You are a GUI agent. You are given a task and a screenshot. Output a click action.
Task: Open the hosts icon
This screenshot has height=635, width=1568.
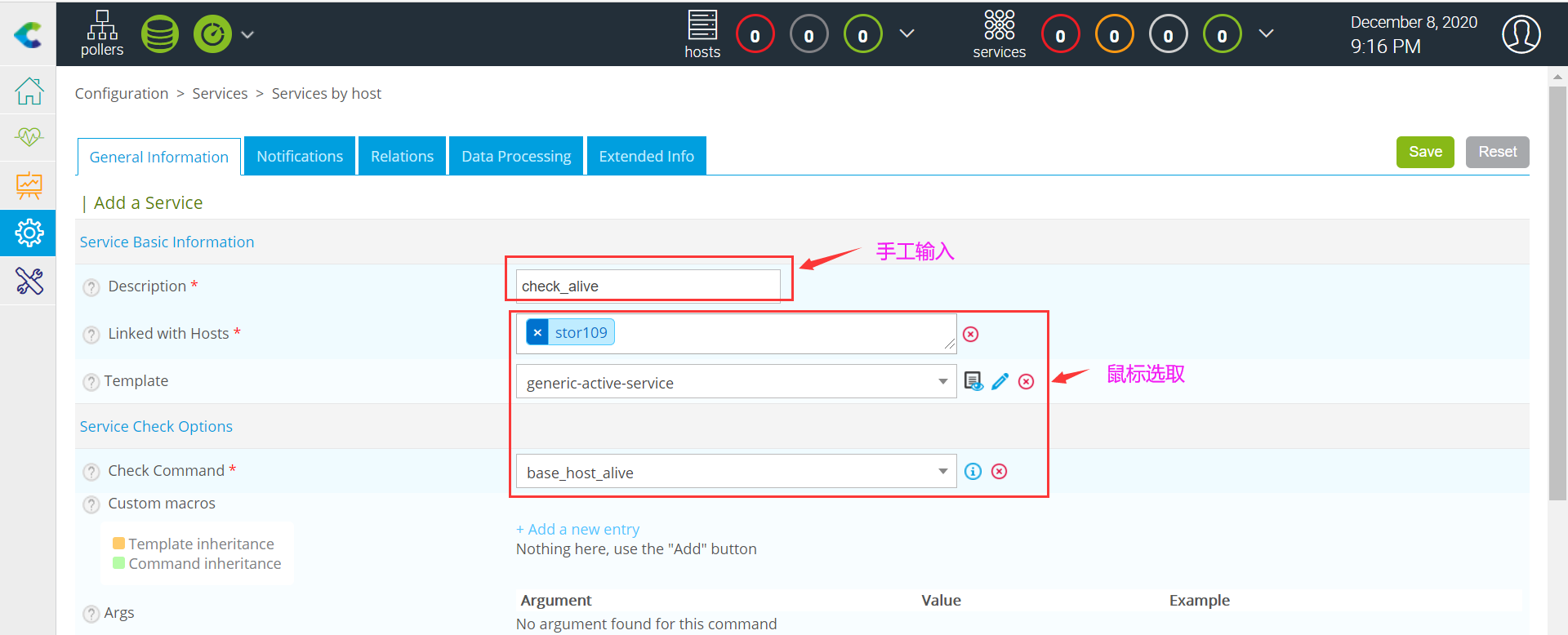point(702,34)
